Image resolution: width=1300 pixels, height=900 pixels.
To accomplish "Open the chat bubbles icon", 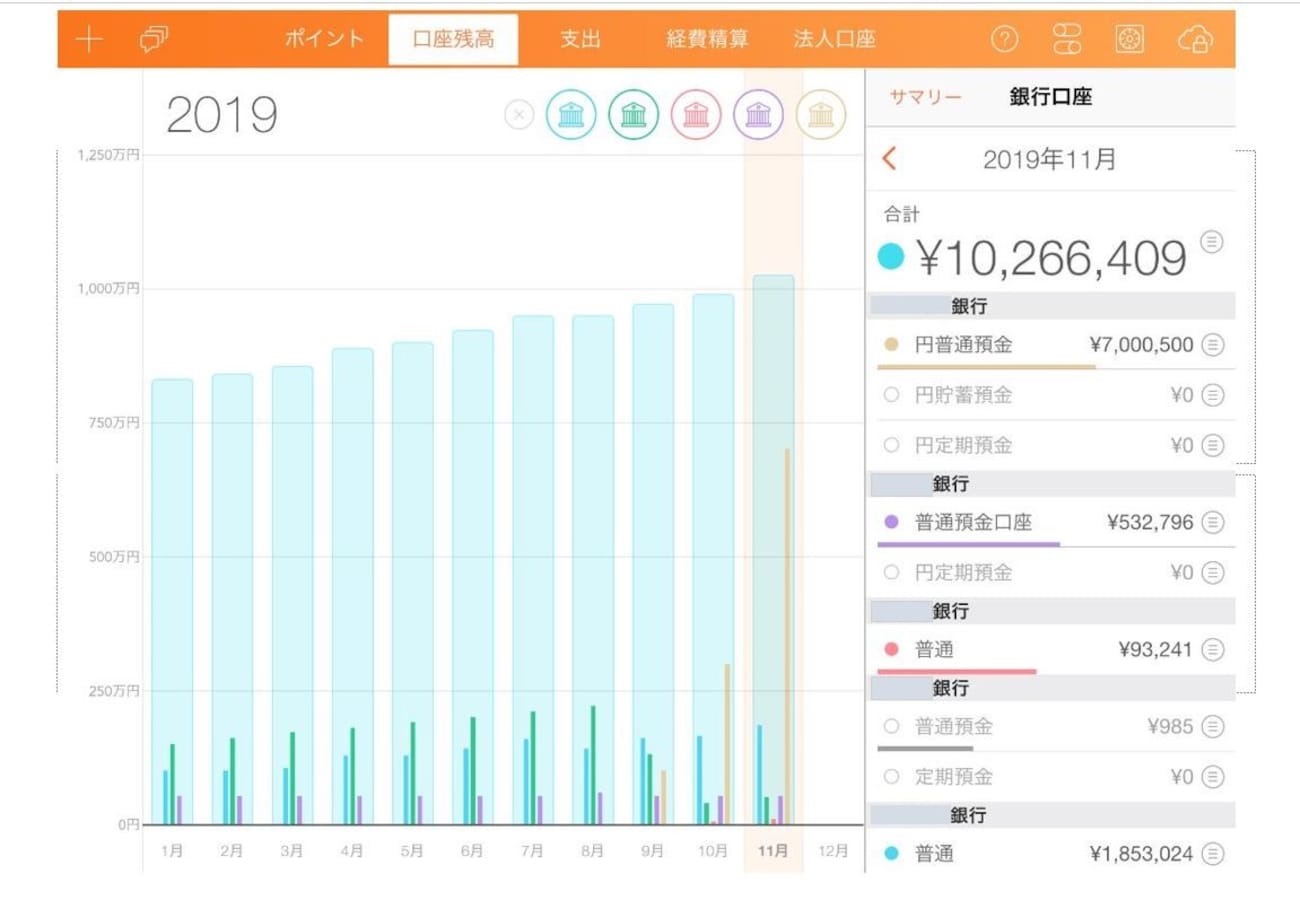I will 154,40.
